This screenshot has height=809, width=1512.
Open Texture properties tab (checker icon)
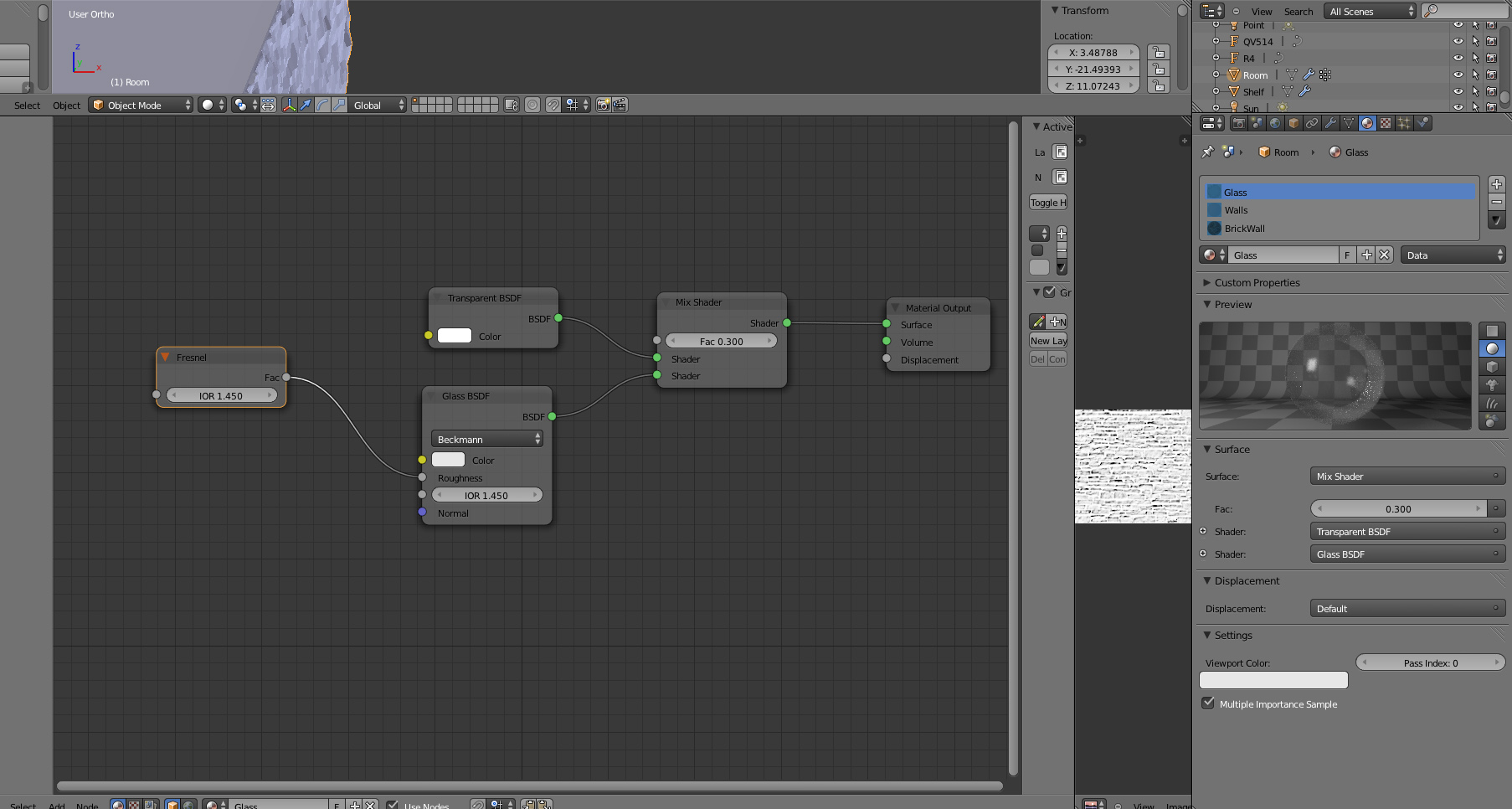click(x=1386, y=123)
